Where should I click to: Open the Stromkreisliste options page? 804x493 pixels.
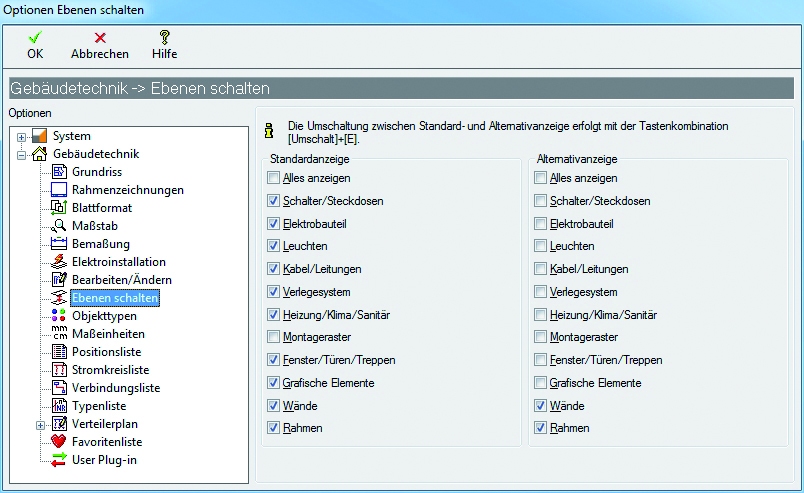click(110, 370)
